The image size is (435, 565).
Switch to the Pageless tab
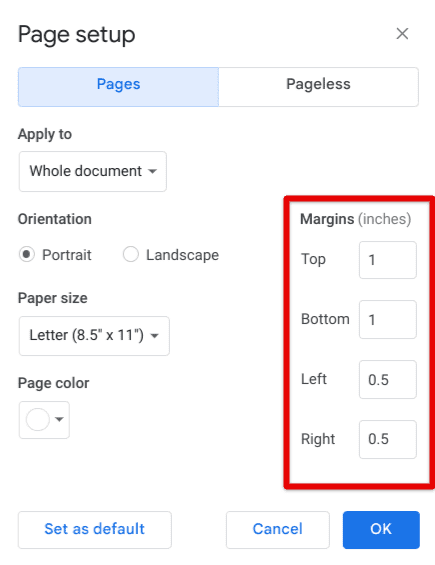pyautogui.click(x=319, y=87)
